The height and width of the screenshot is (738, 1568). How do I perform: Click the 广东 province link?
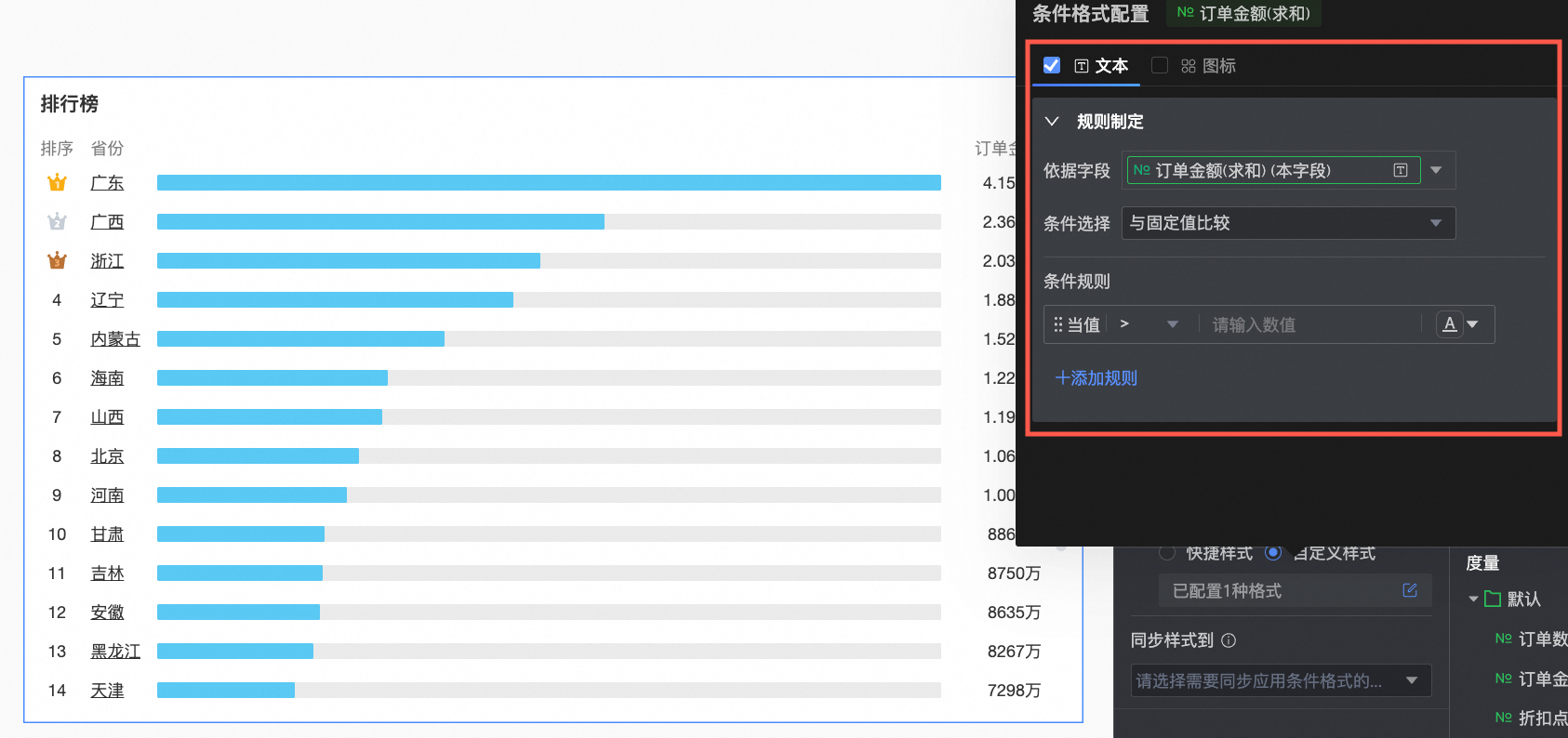tap(107, 183)
